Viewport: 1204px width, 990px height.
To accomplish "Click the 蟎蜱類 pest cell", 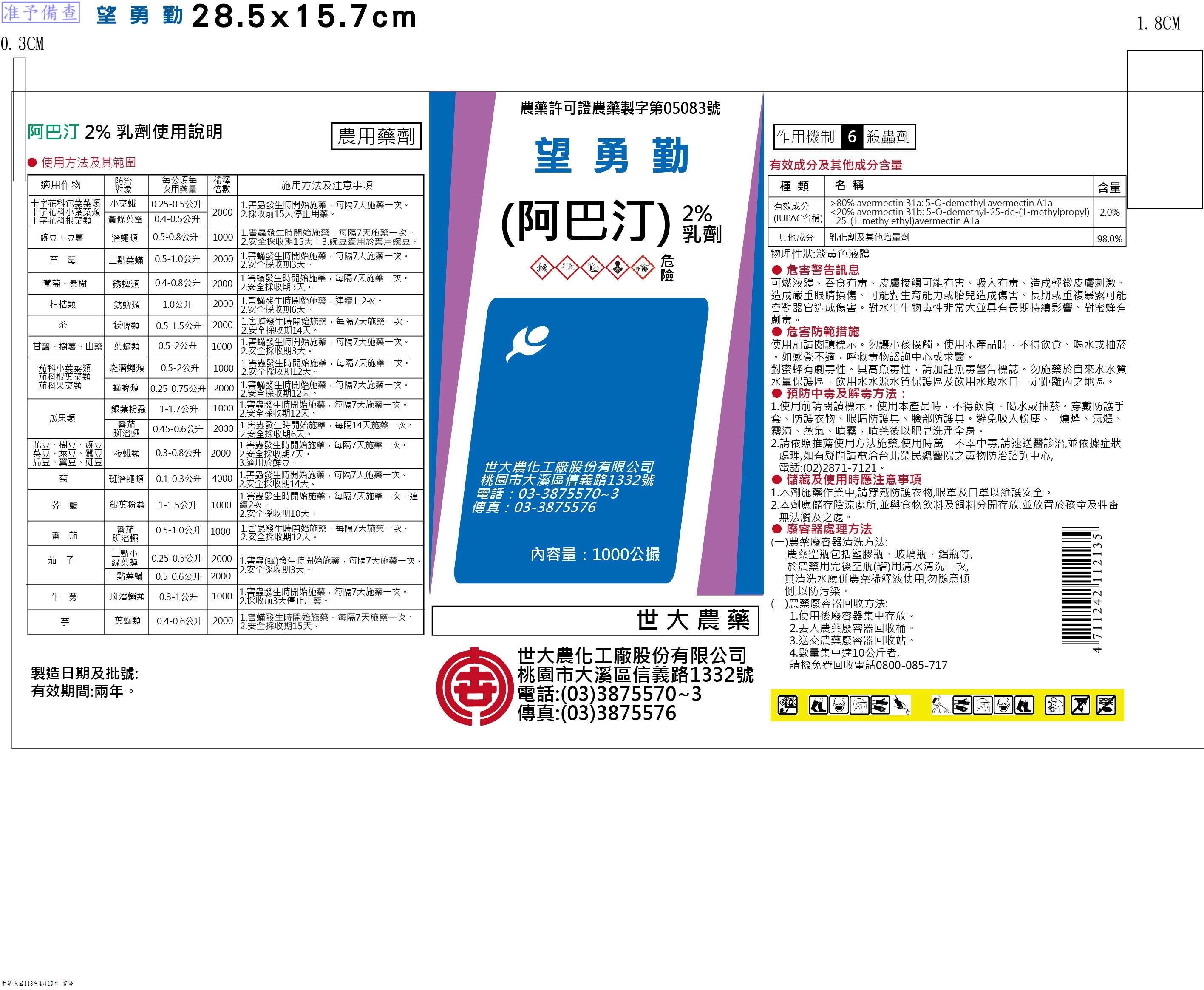I will point(125,388).
